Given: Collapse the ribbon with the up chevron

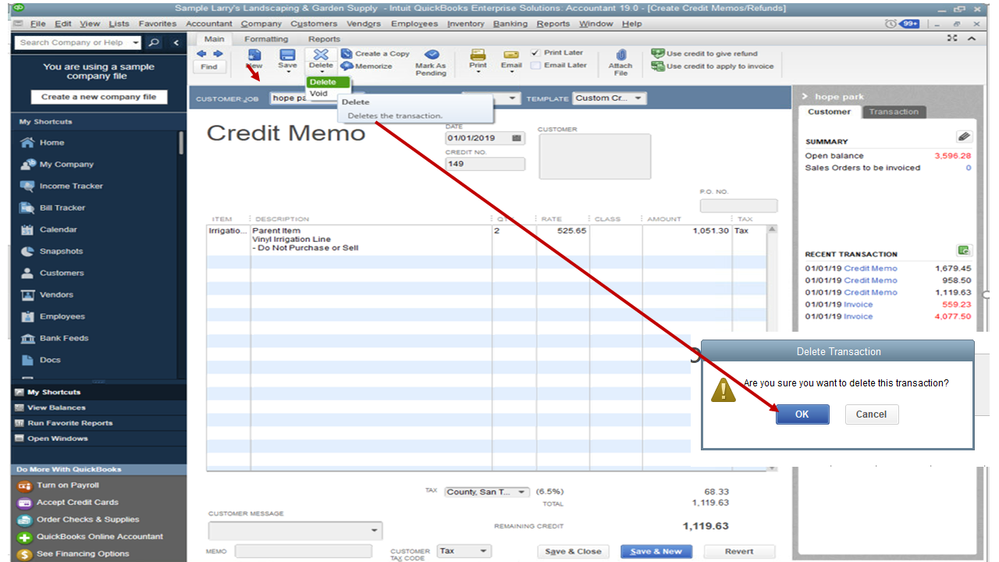Looking at the screenshot, I should [972, 38].
